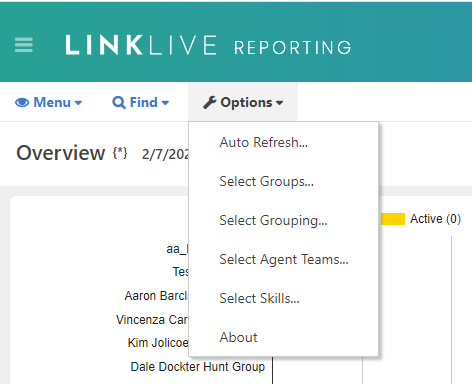Open Select Agent Teams... option
Screen dimensions: 472x384
pos(284,259)
